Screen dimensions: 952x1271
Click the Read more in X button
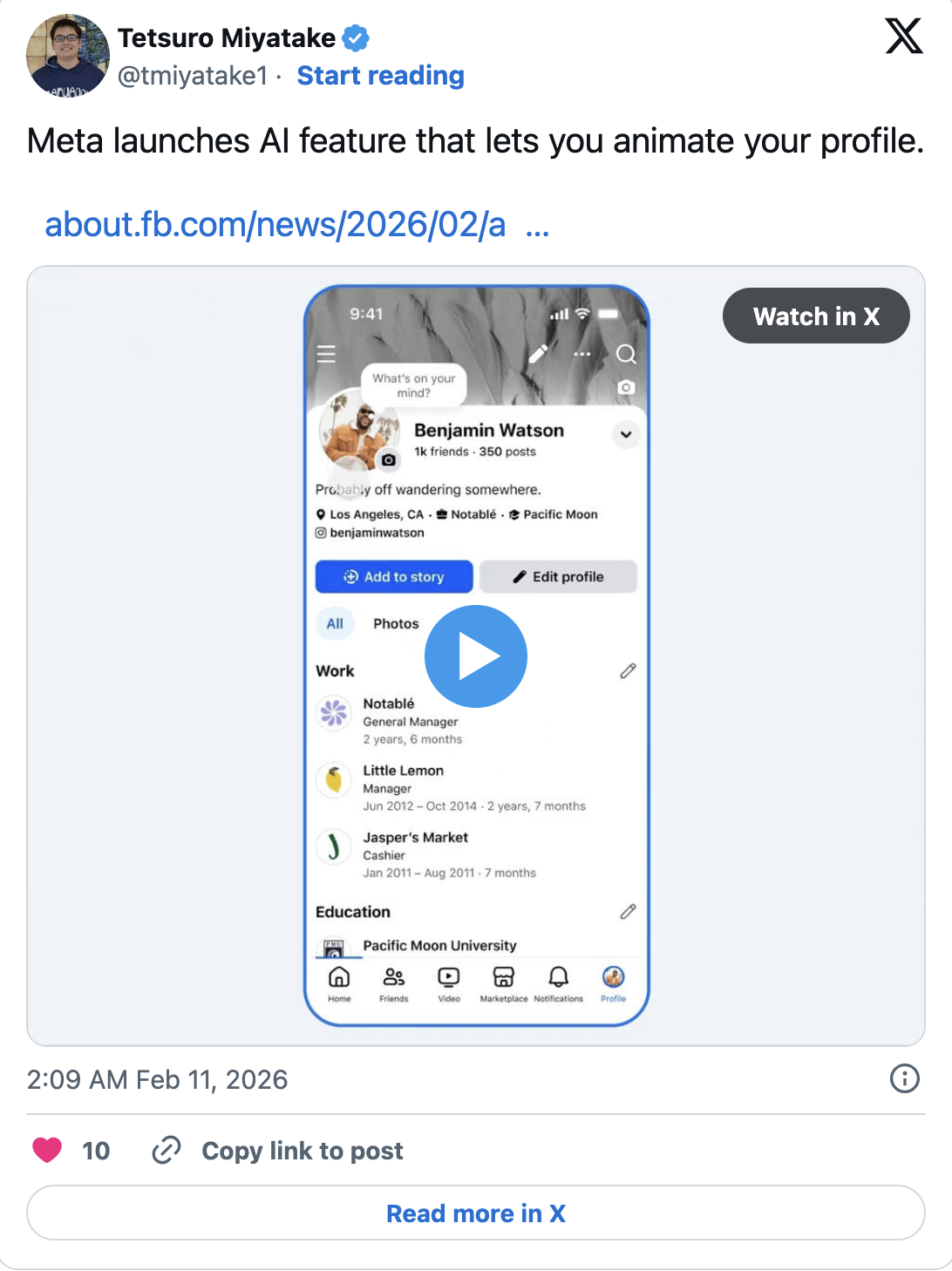(x=476, y=1213)
